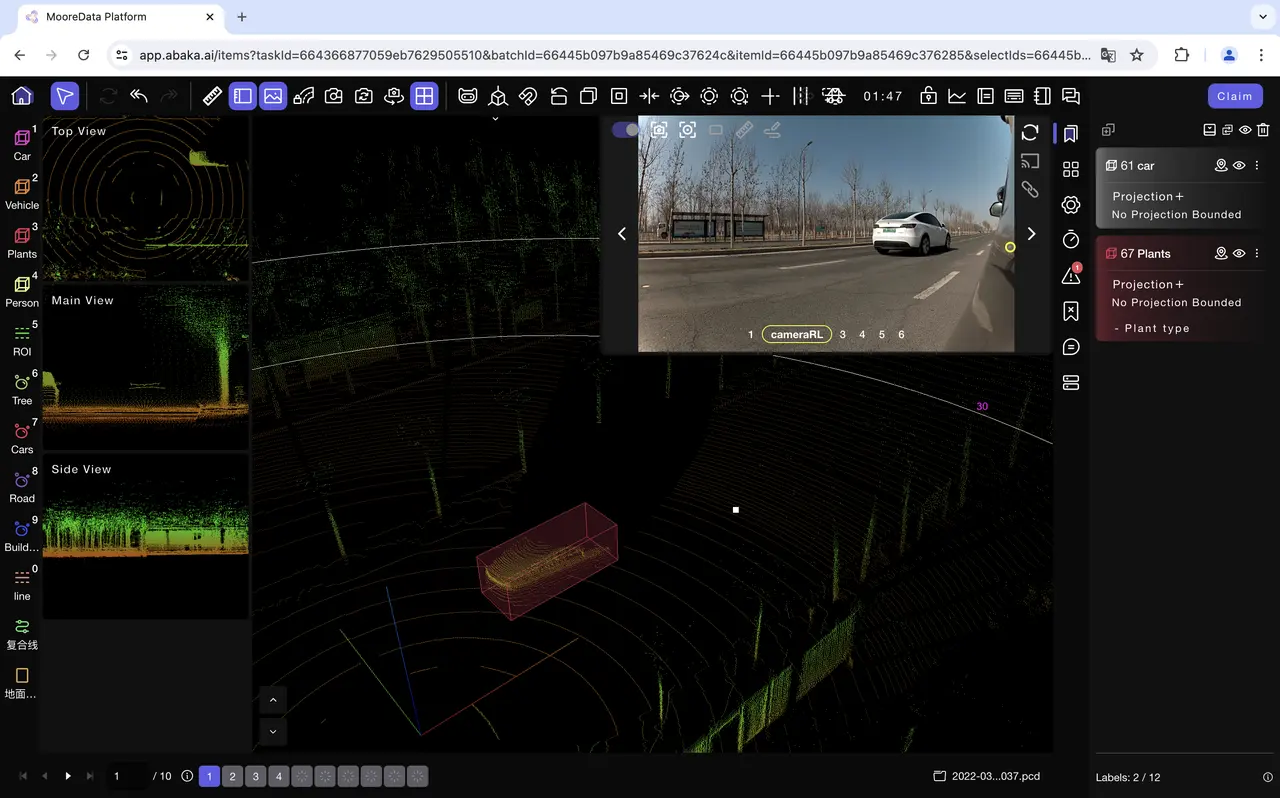Hide the 61 car label with eye icon
The height and width of the screenshot is (798, 1280).
pos(1239,166)
